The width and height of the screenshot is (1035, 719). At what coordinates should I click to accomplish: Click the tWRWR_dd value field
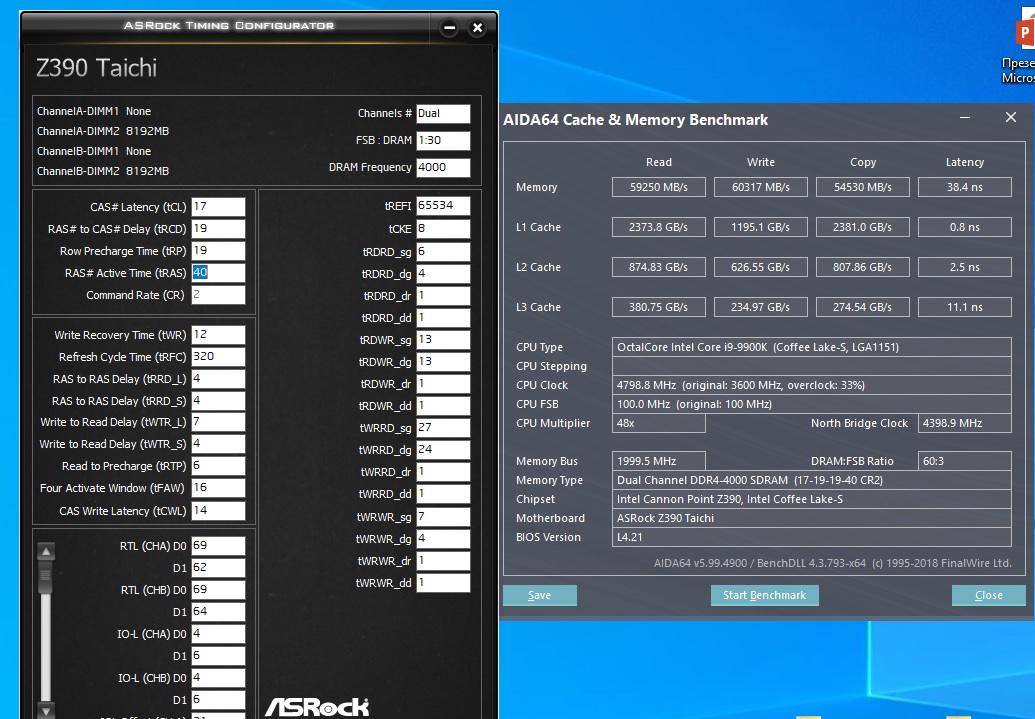[444, 583]
